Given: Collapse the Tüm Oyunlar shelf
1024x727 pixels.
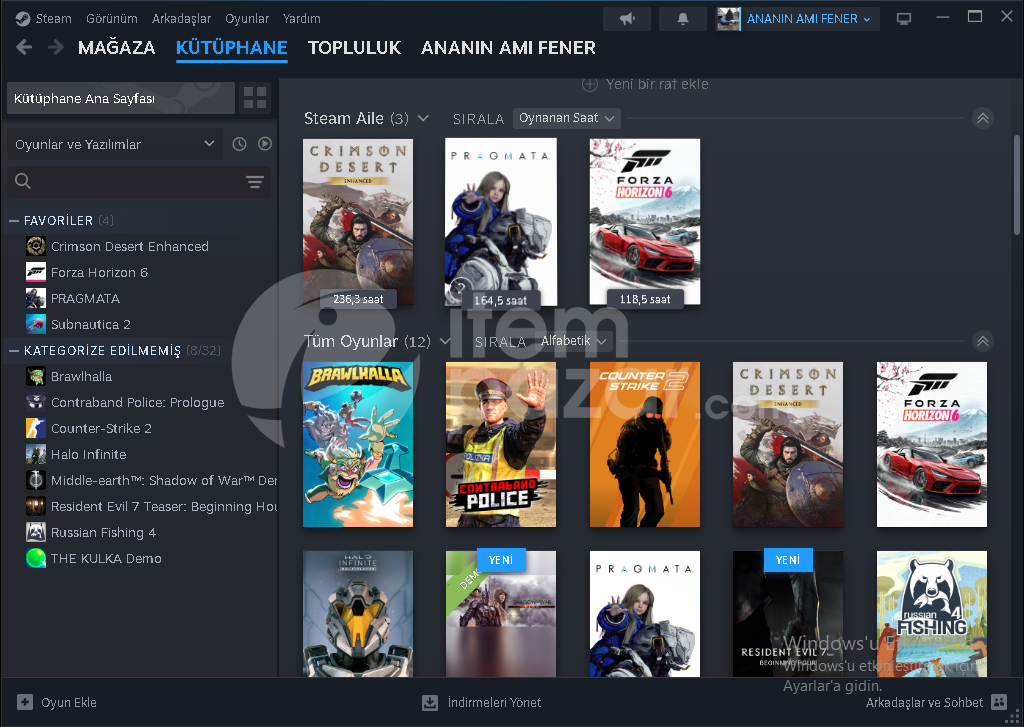Looking at the screenshot, I should tap(983, 341).
